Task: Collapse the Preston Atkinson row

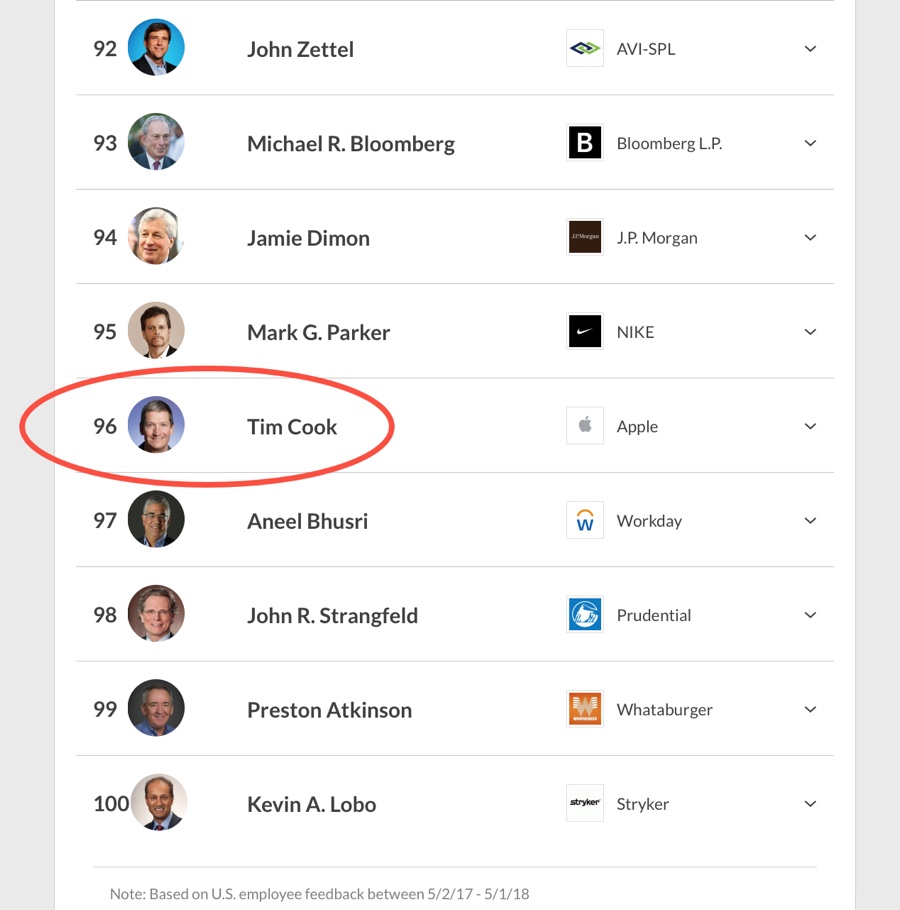Action: (810, 709)
